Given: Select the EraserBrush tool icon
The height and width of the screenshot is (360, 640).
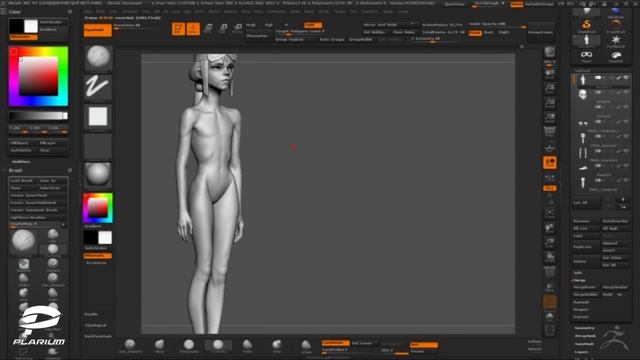Looking at the screenshot, I should 616,26.
